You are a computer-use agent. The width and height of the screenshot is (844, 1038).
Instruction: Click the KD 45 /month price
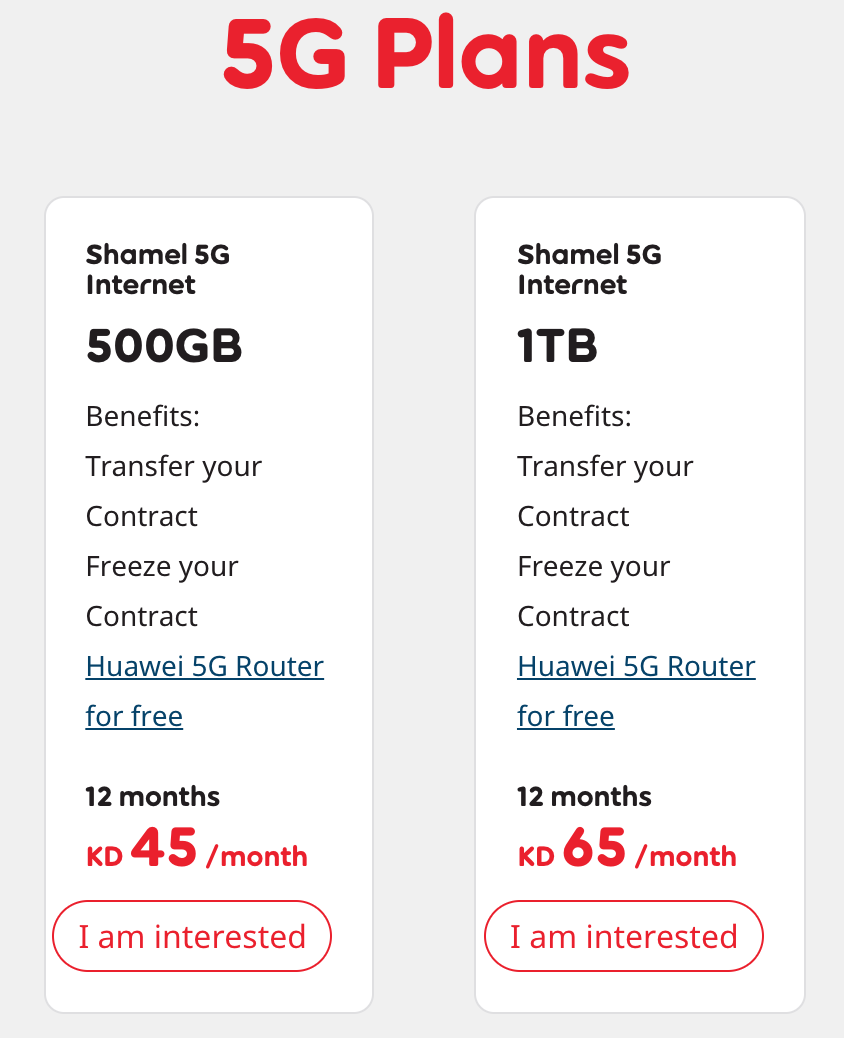[197, 848]
